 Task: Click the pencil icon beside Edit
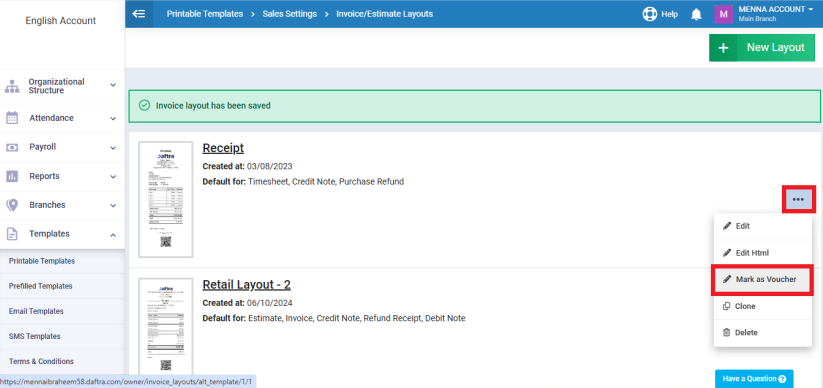727,226
